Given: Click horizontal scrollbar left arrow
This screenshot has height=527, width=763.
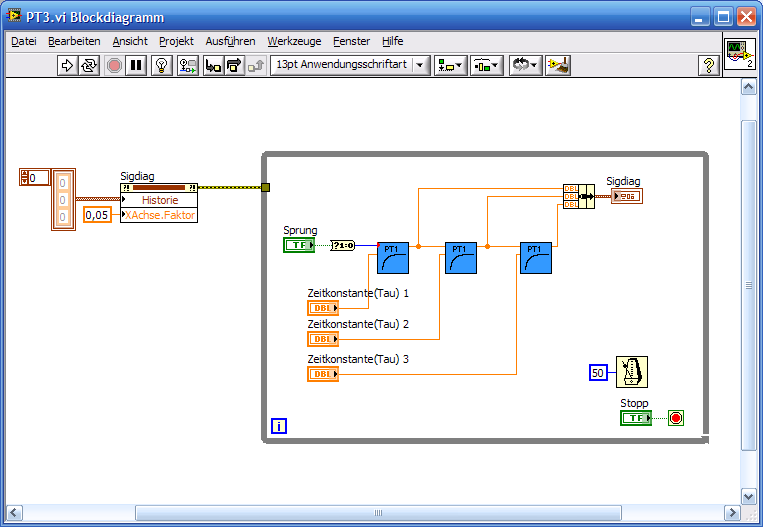Looking at the screenshot, I should pos(14,512).
